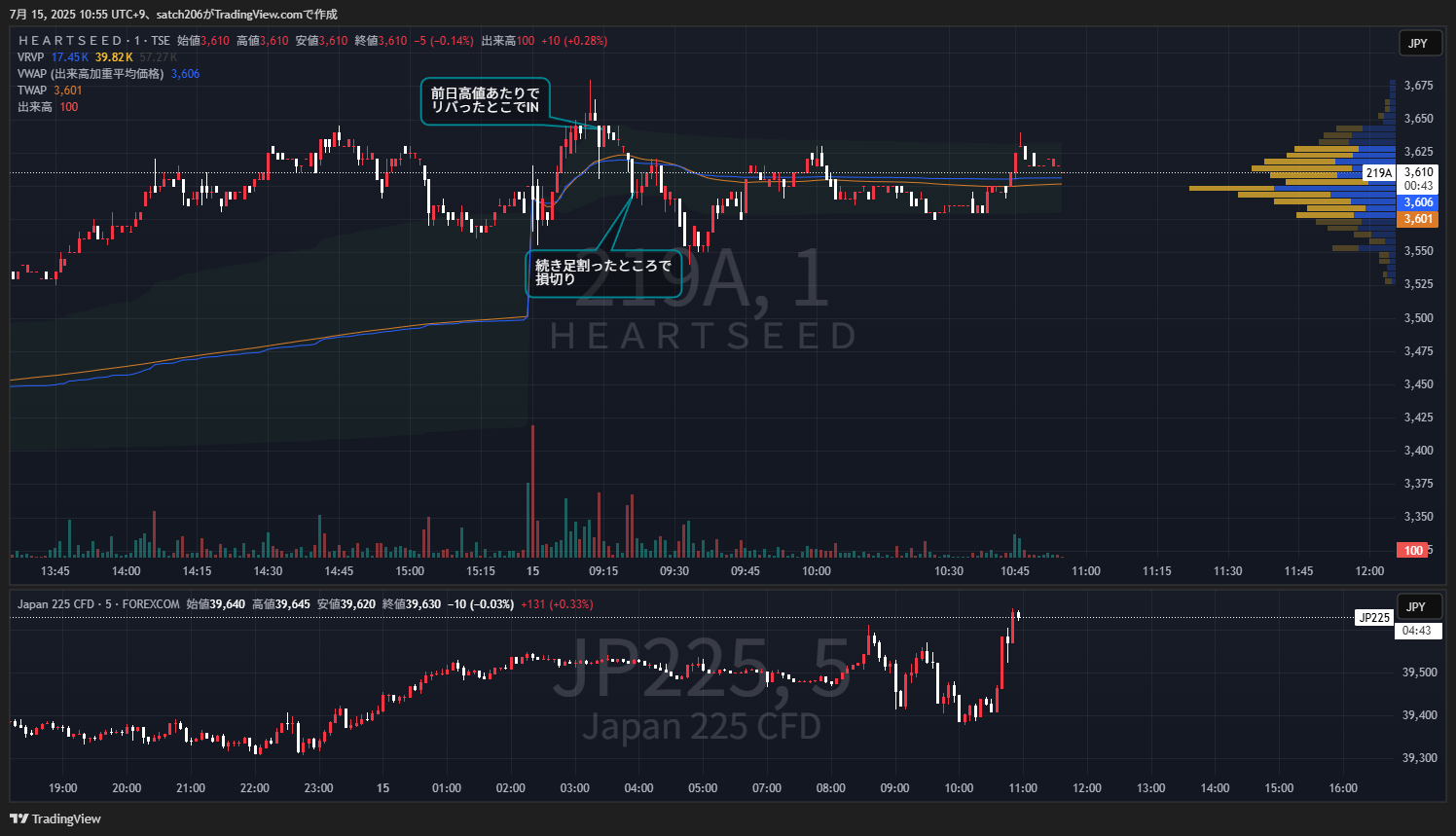The width and height of the screenshot is (1456, 836).
Task: Select the callout note '続き足割ったところで損切り'
Action: (603, 273)
